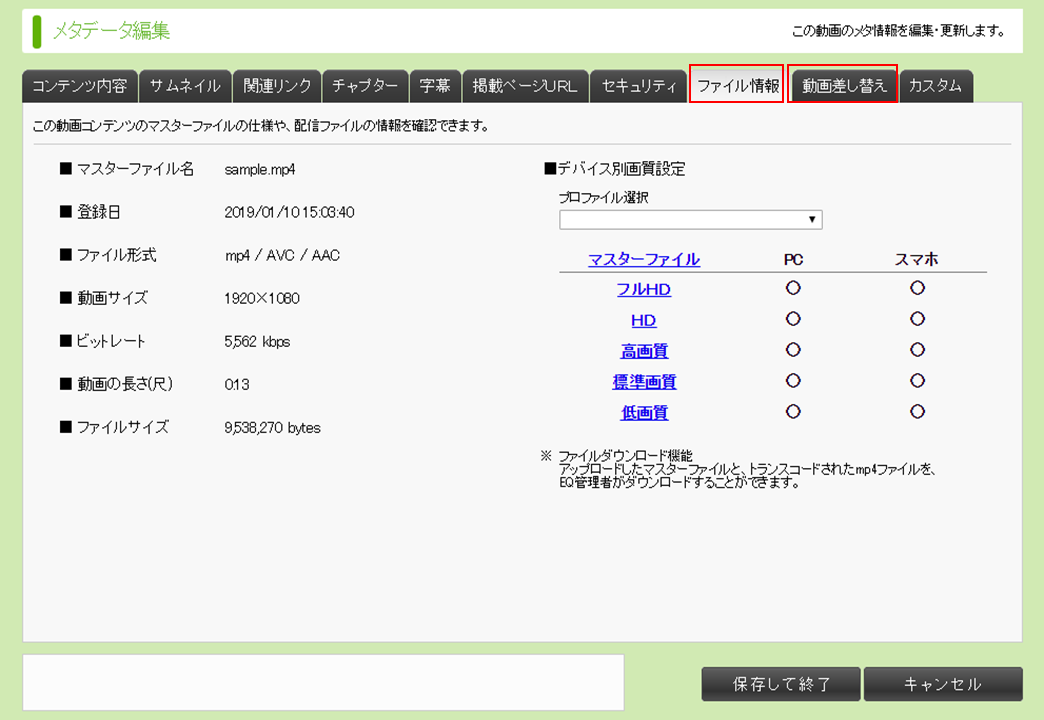Open the フルHD file link
Screen dimensions: 1044x720
pos(644,290)
